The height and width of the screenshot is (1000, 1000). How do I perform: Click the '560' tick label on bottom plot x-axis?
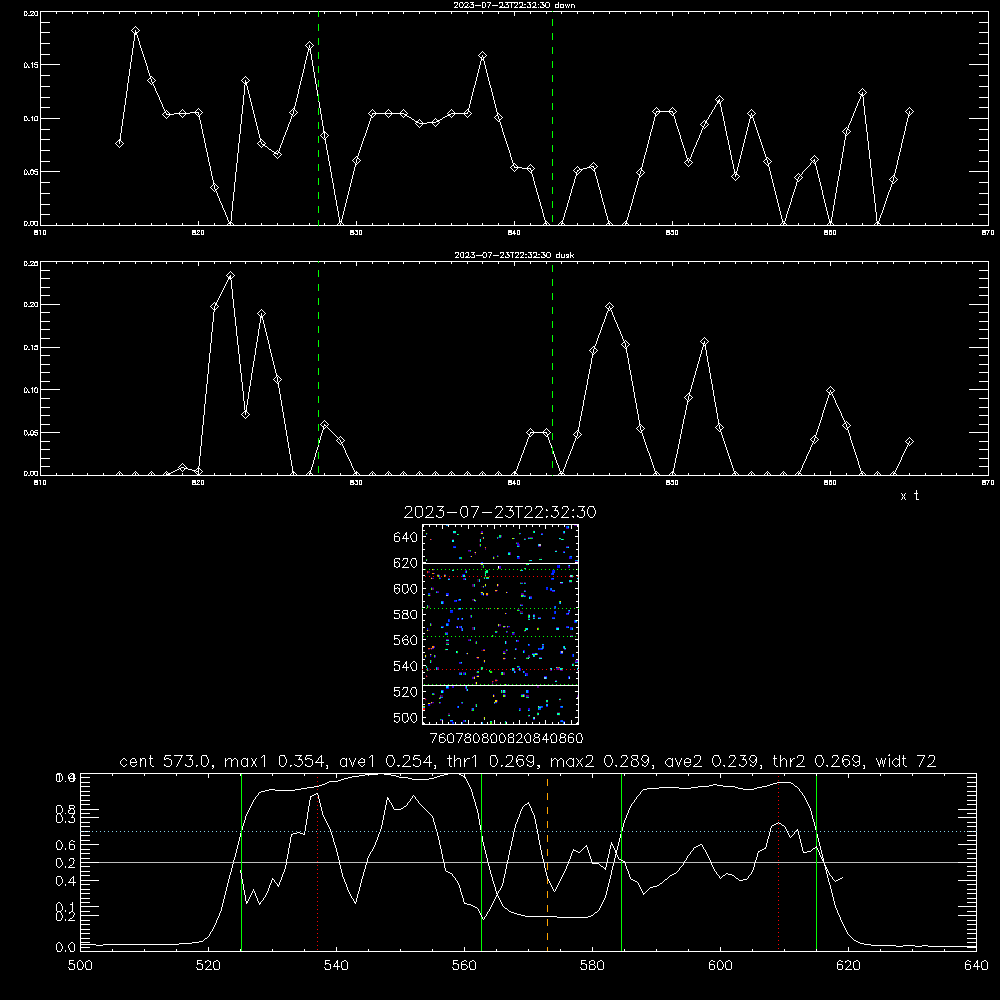pyautogui.click(x=464, y=966)
